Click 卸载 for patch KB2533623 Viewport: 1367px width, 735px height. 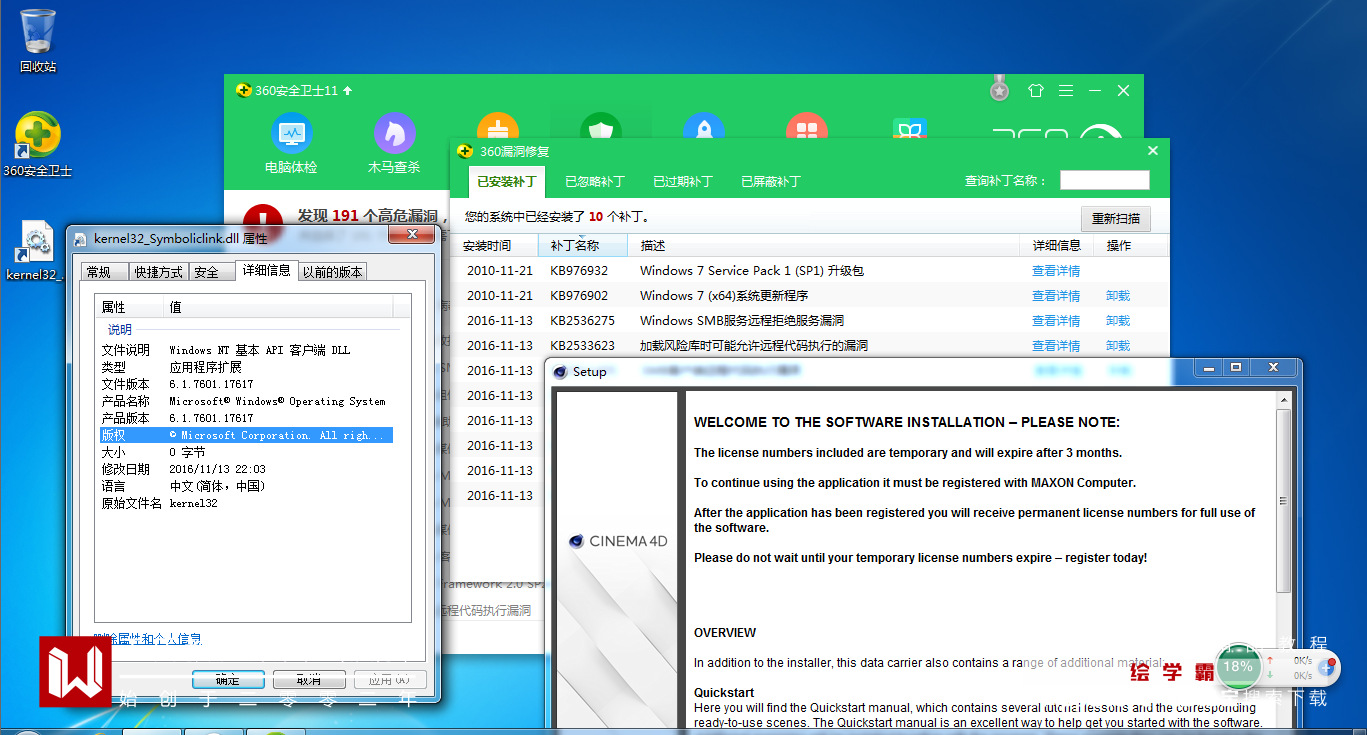coord(1118,346)
